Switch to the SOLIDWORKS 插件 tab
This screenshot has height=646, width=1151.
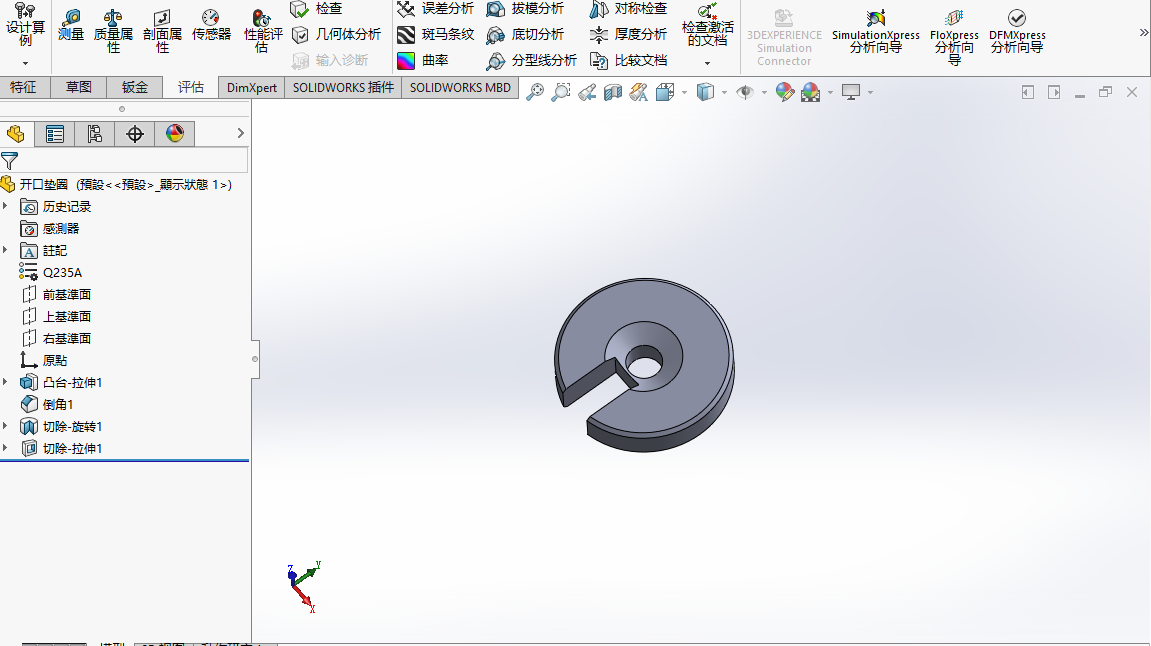[343, 87]
